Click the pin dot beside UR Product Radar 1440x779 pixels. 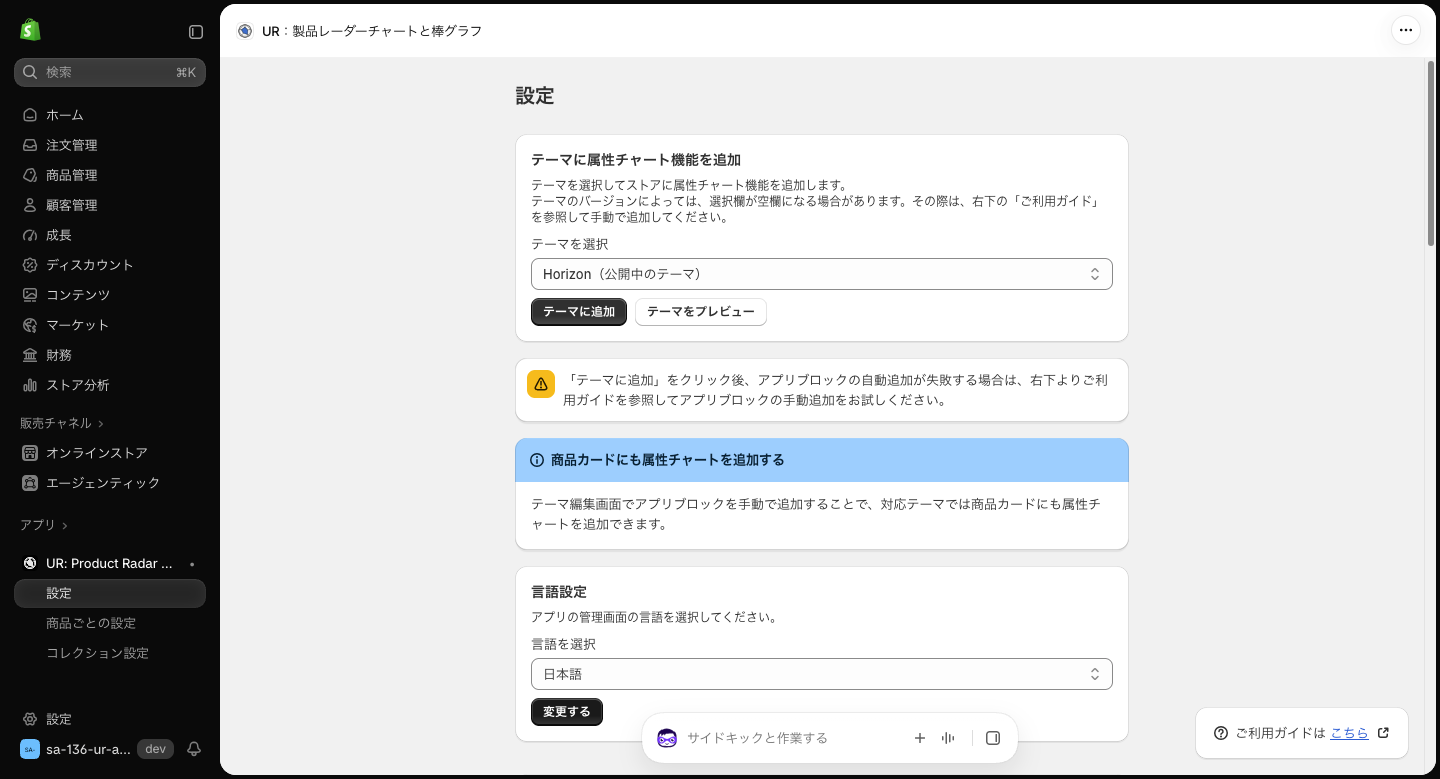click(192, 564)
